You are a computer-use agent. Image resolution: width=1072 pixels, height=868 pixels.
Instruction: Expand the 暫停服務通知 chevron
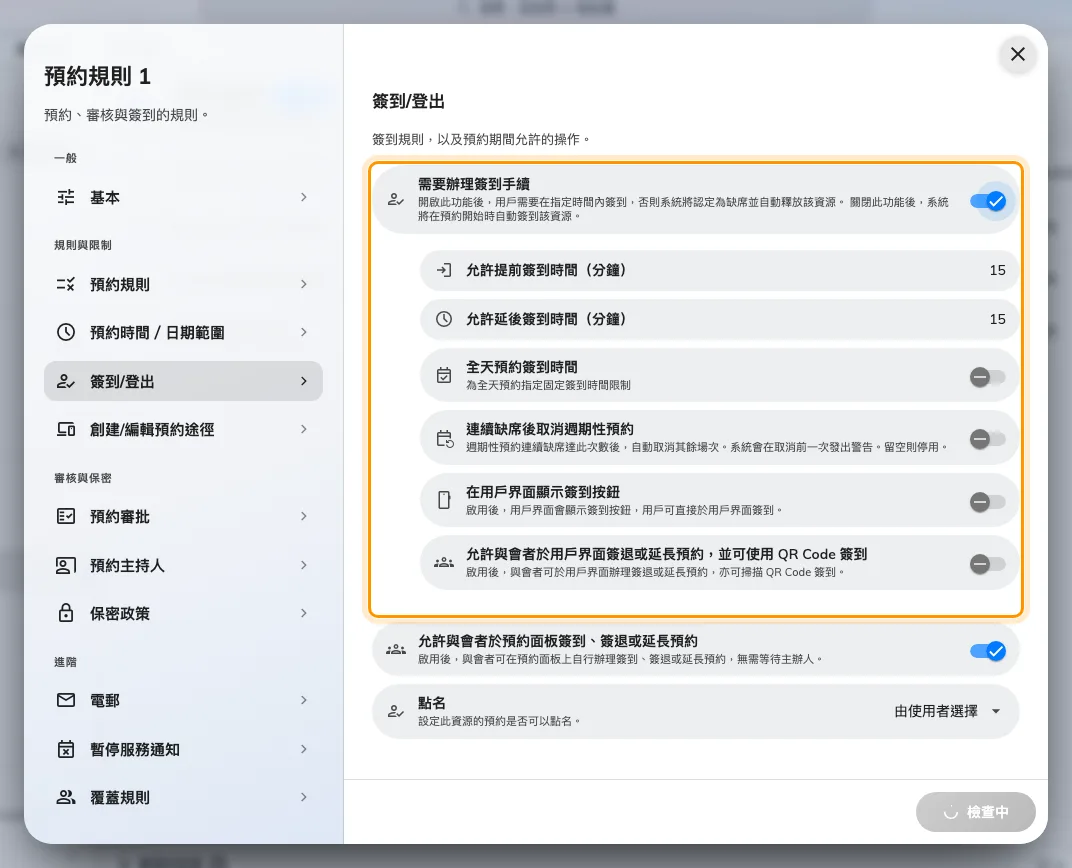(x=304, y=749)
